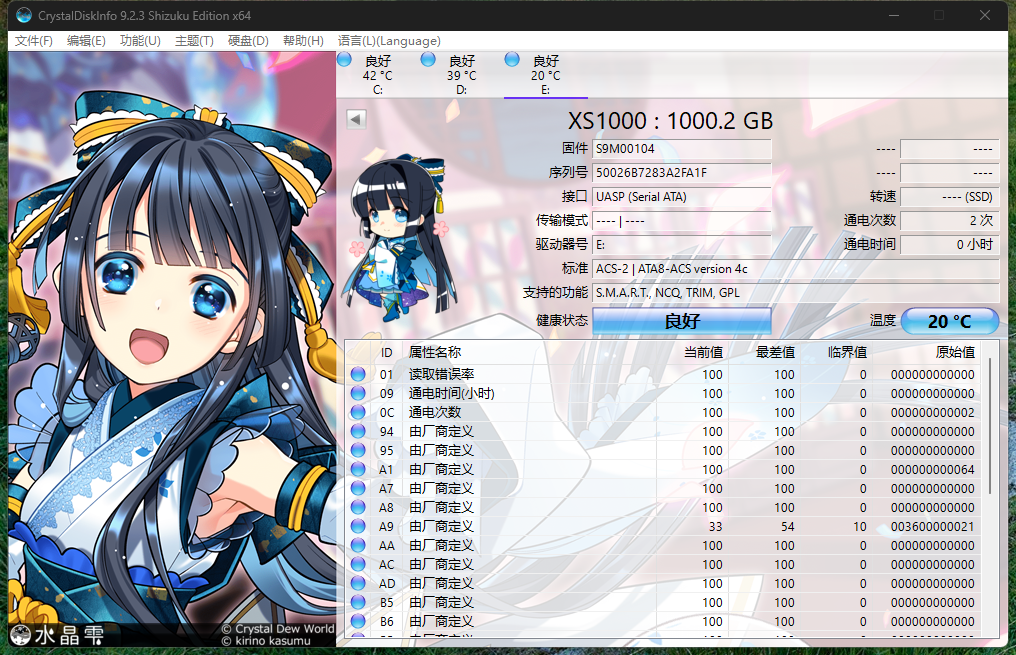Viewport: 1016px width, 655px height.
Task: Click the rotation rate field ---- (SSD)
Action: [x=950, y=196]
